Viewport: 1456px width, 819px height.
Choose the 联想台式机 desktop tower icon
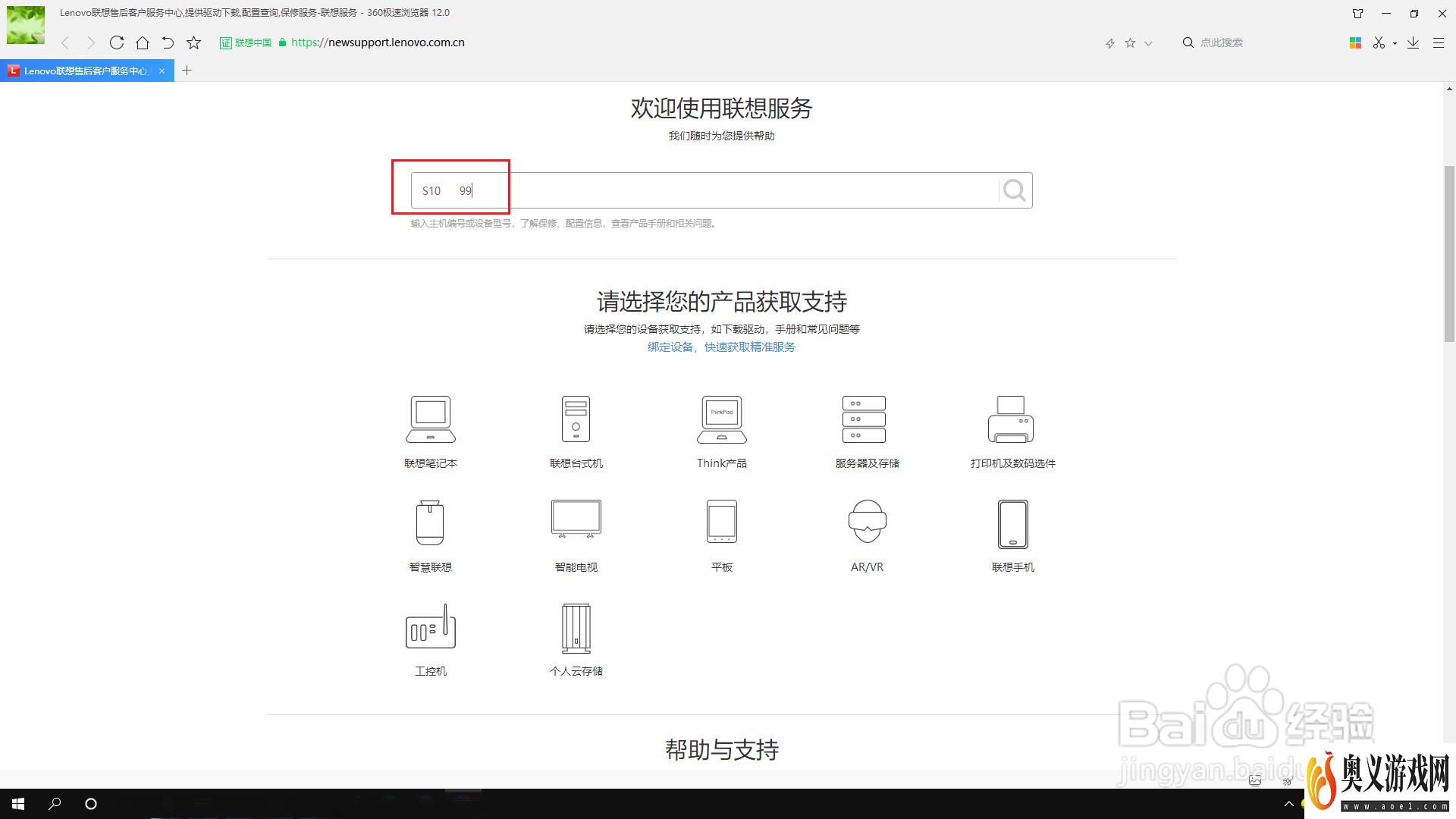coord(576,419)
